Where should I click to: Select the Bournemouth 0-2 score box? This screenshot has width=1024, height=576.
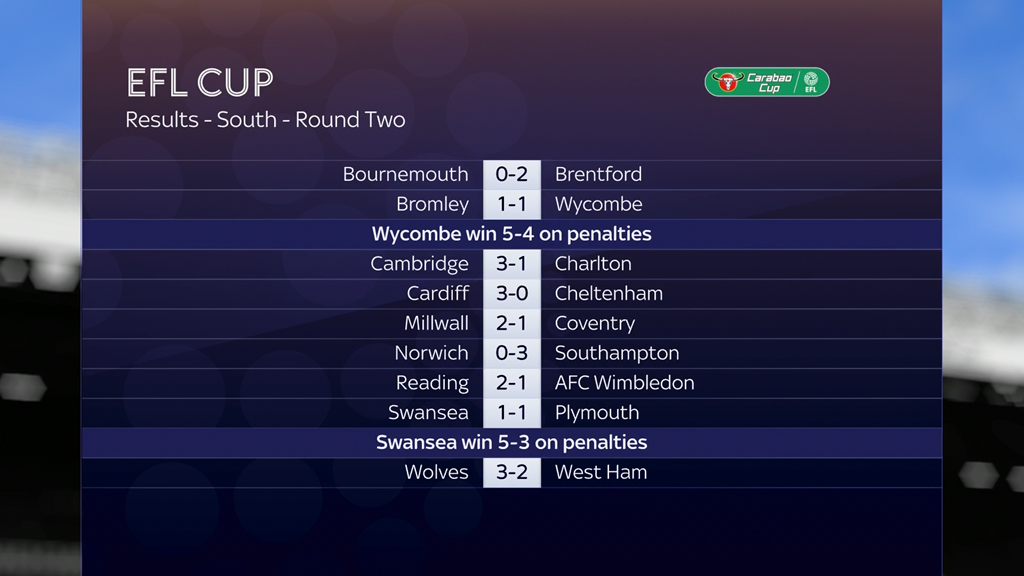(x=511, y=174)
